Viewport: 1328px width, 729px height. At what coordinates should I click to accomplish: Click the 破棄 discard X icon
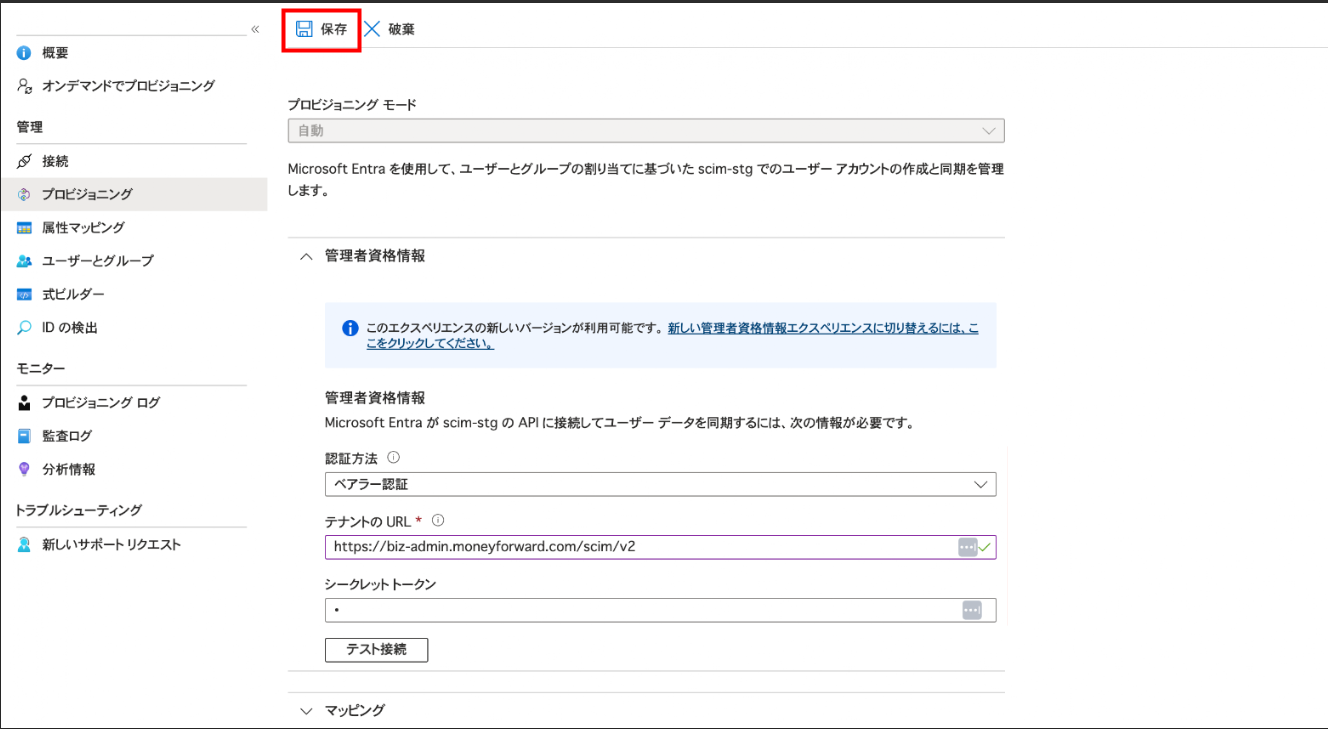[x=372, y=29]
